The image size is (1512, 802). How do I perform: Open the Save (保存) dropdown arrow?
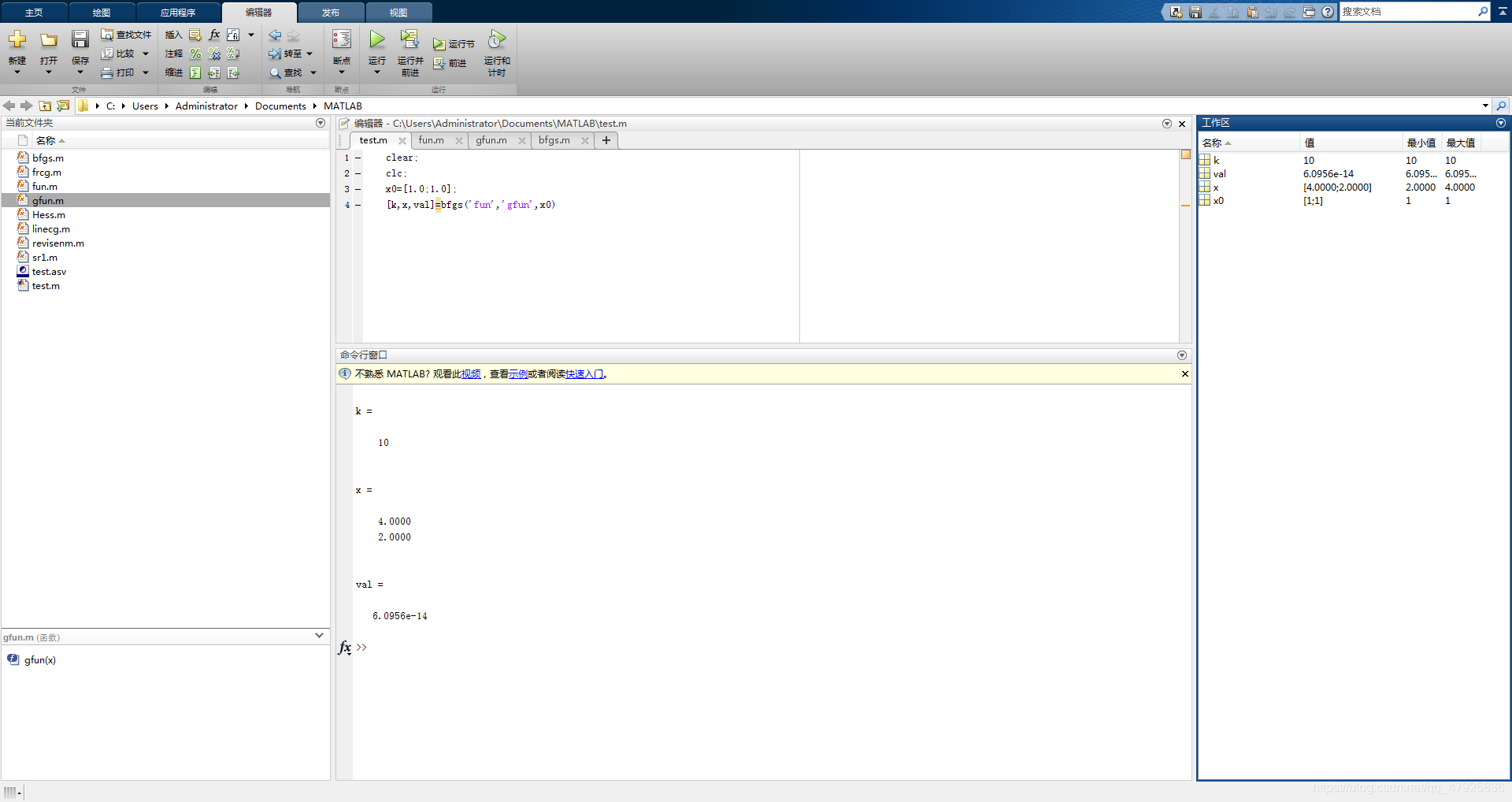pos(80,72)
